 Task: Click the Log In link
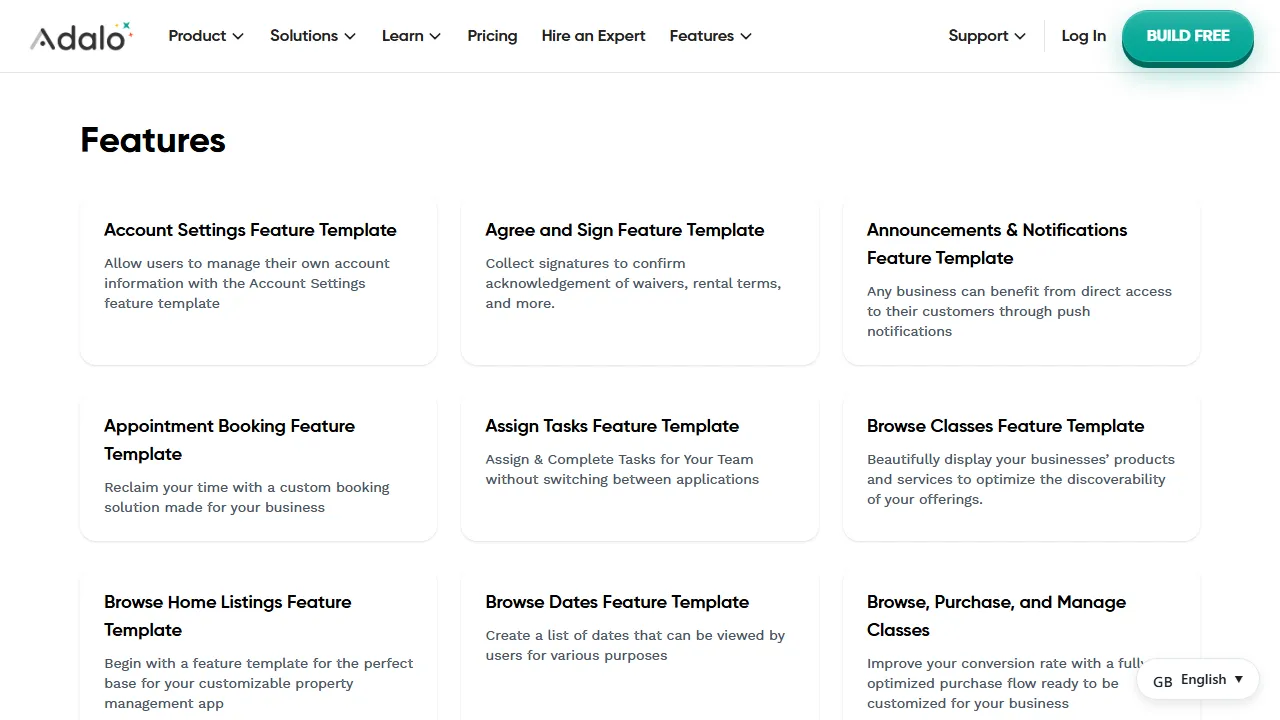1084,36
